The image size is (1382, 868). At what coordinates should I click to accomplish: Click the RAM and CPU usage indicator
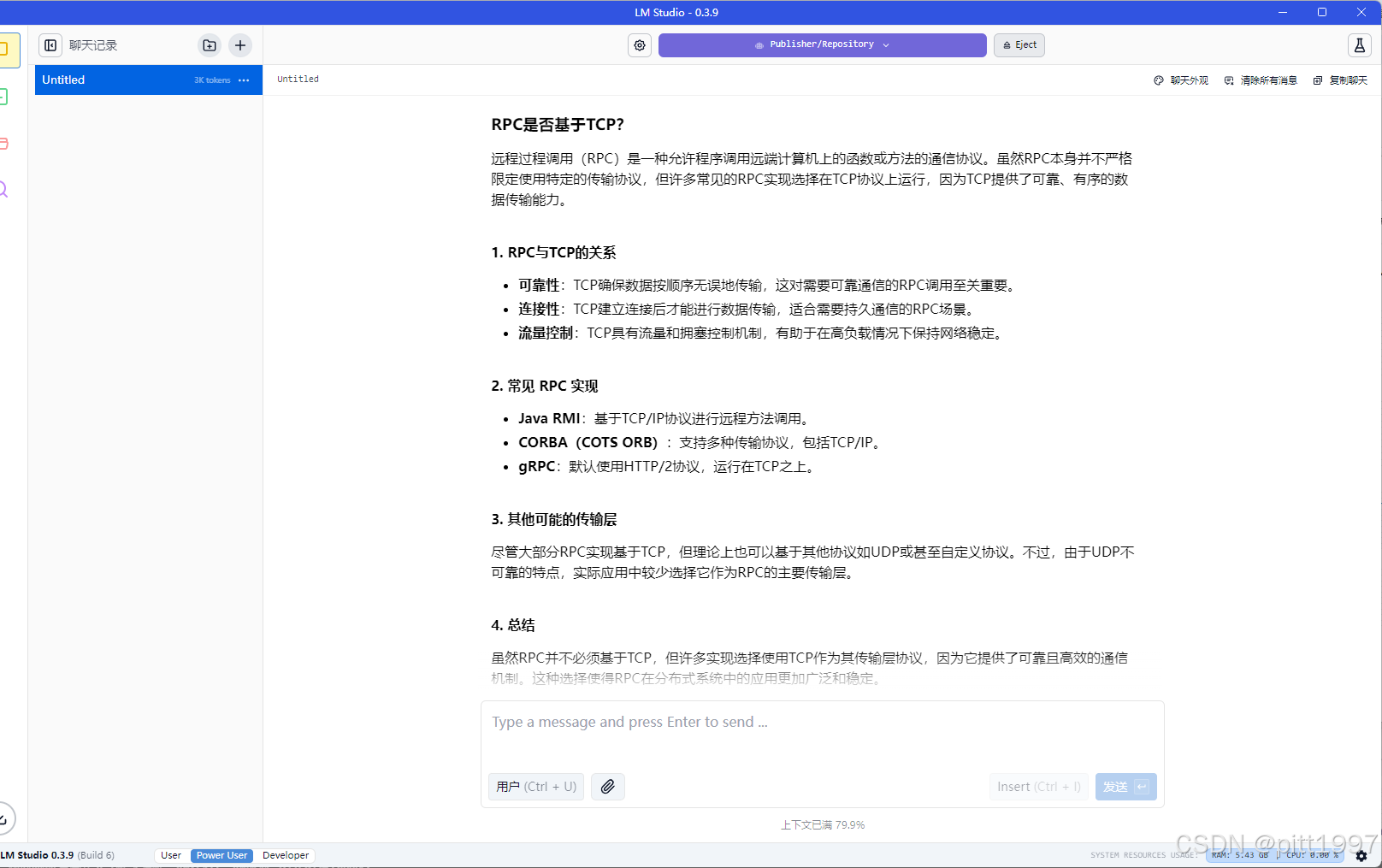(1274, 855)
